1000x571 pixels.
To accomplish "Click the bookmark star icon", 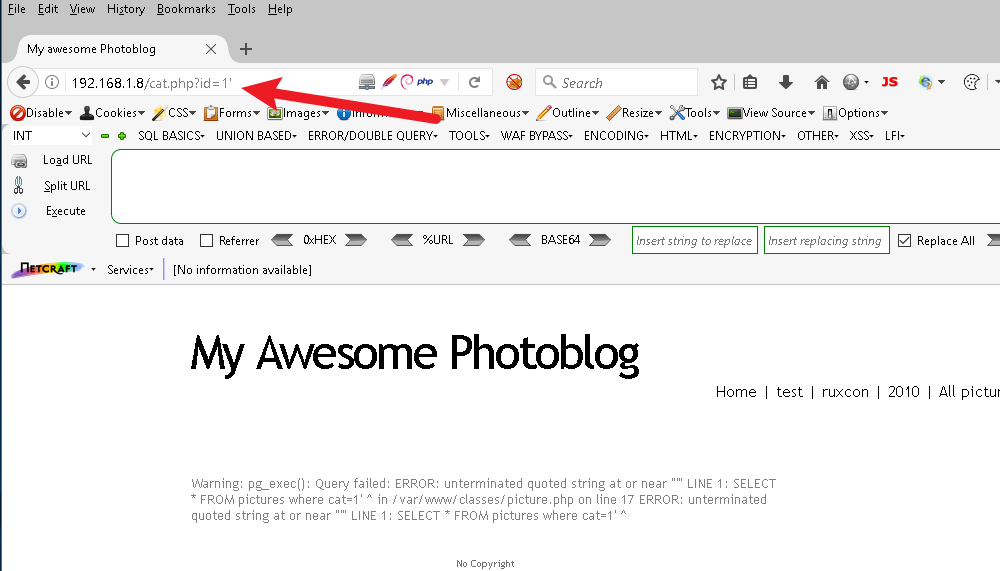I will pyautogui.click(x=718, y=83).
